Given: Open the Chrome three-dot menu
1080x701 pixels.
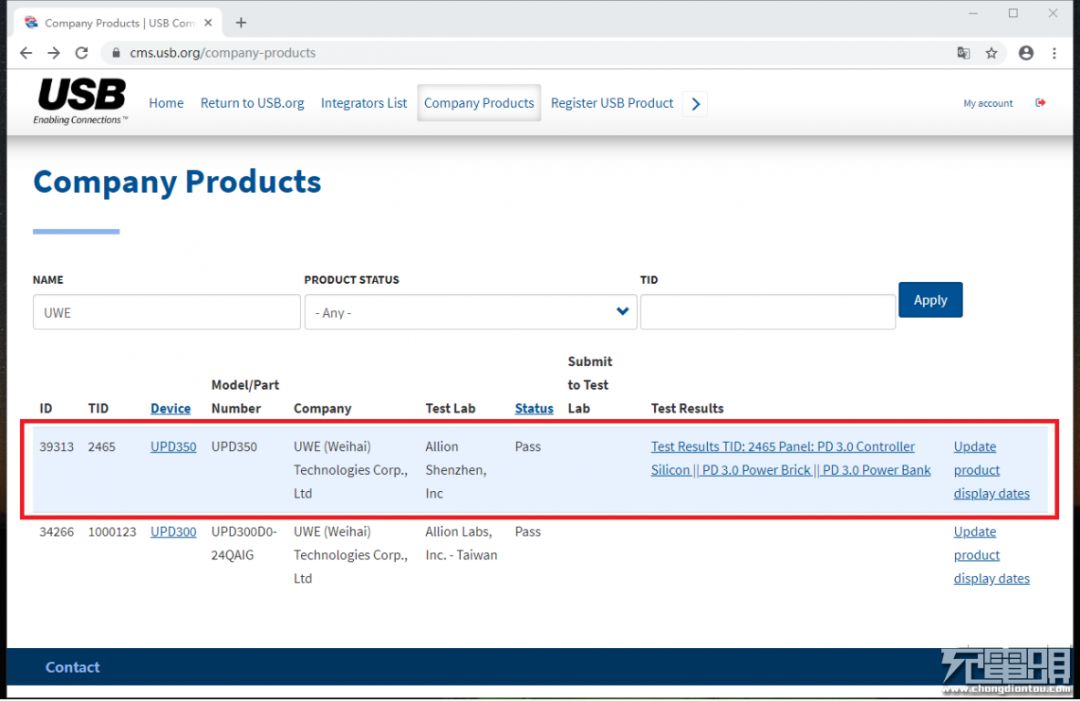Looking at the screenshot, I should (1054, 53).
